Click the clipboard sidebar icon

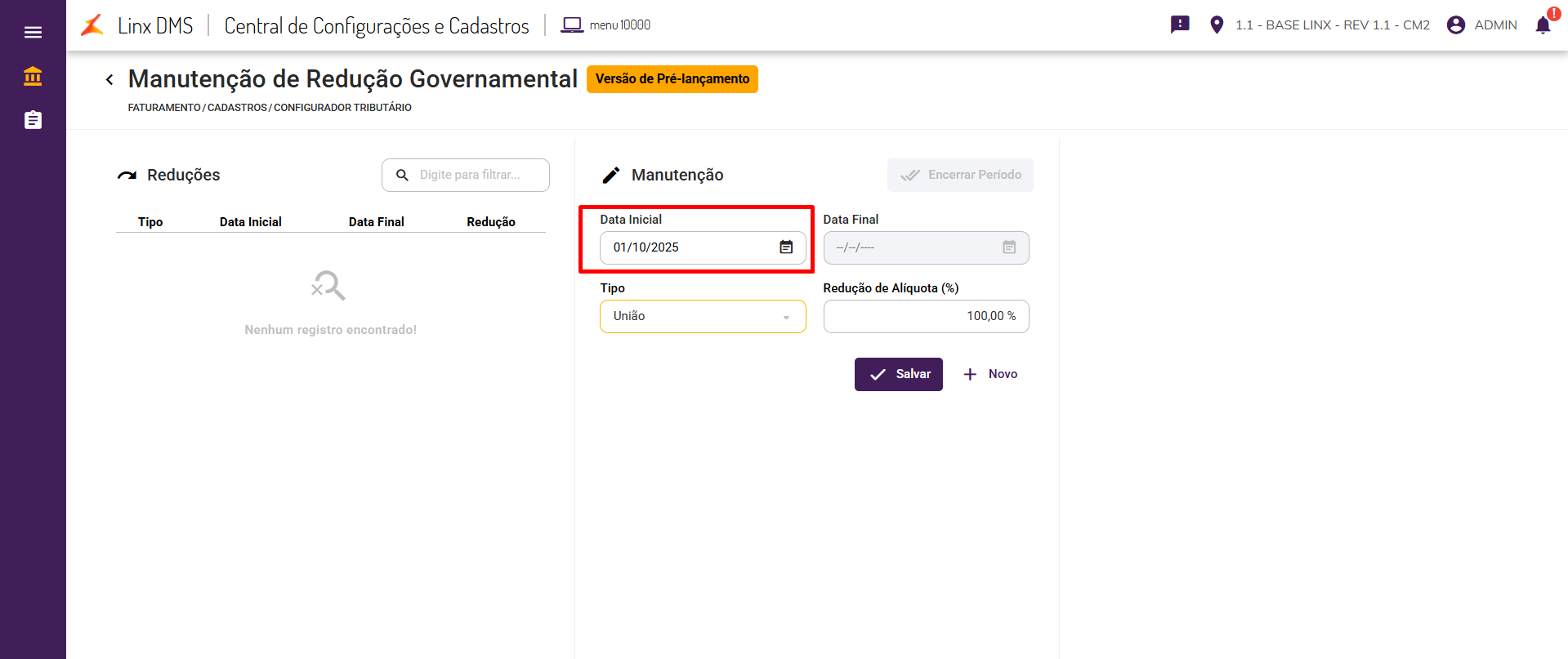(33, 120)
